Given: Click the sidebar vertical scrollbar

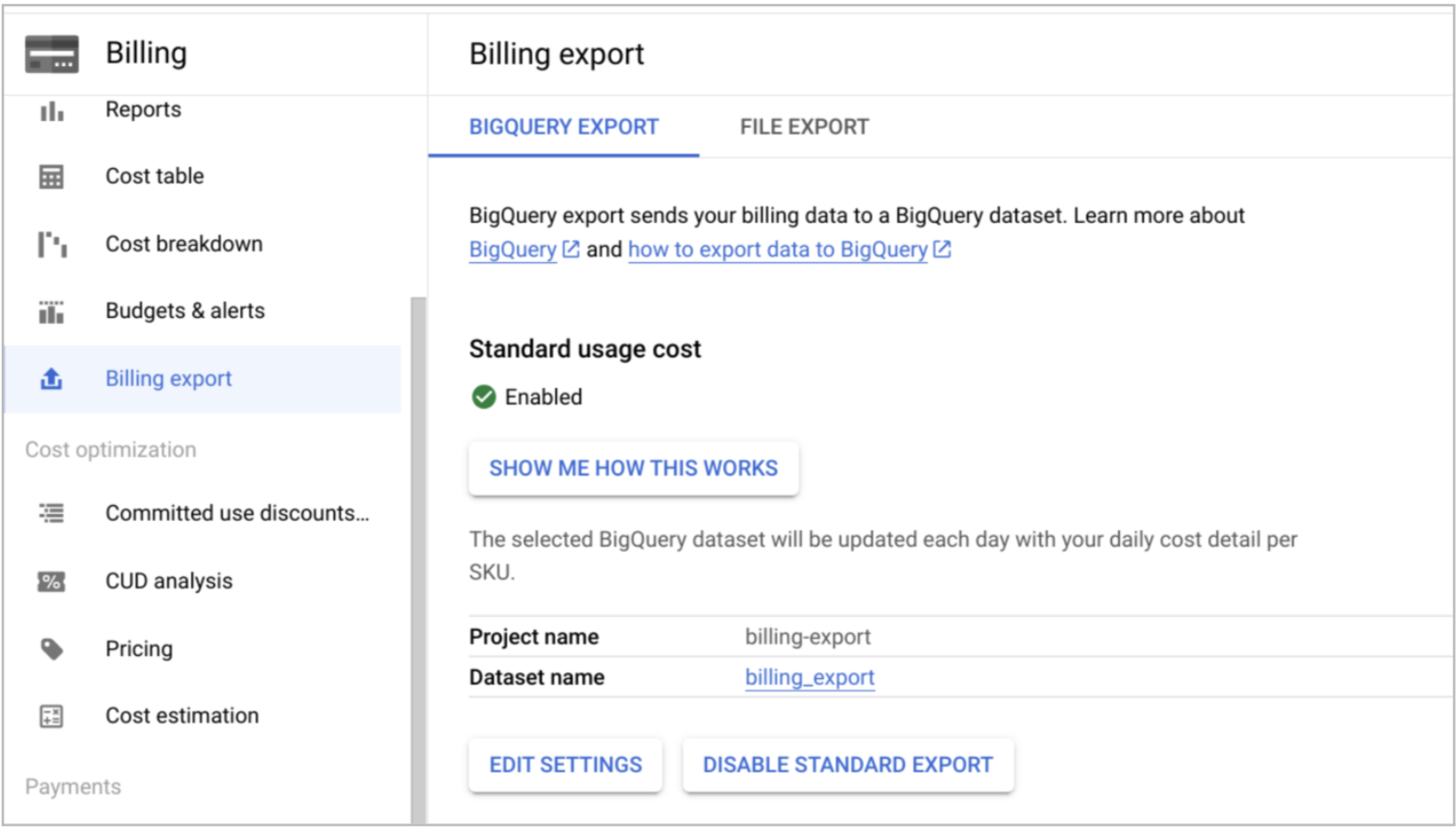Looking at the screenshot, I should (418, 557).
